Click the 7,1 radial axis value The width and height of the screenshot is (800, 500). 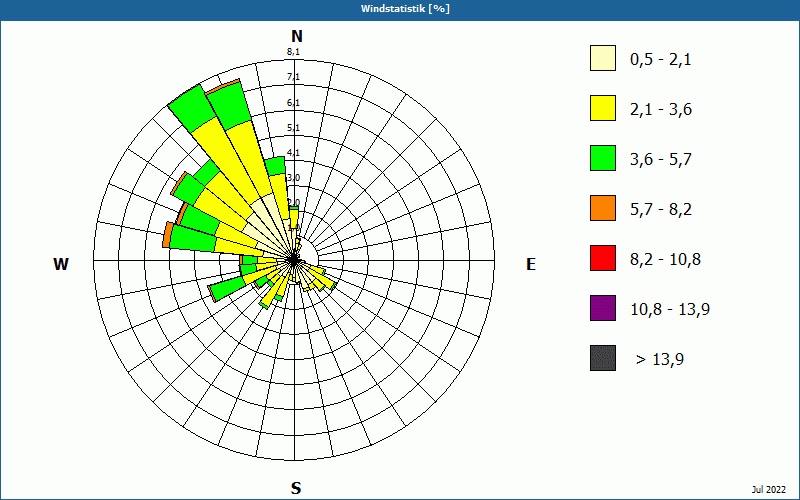click(x=293, y=77)
